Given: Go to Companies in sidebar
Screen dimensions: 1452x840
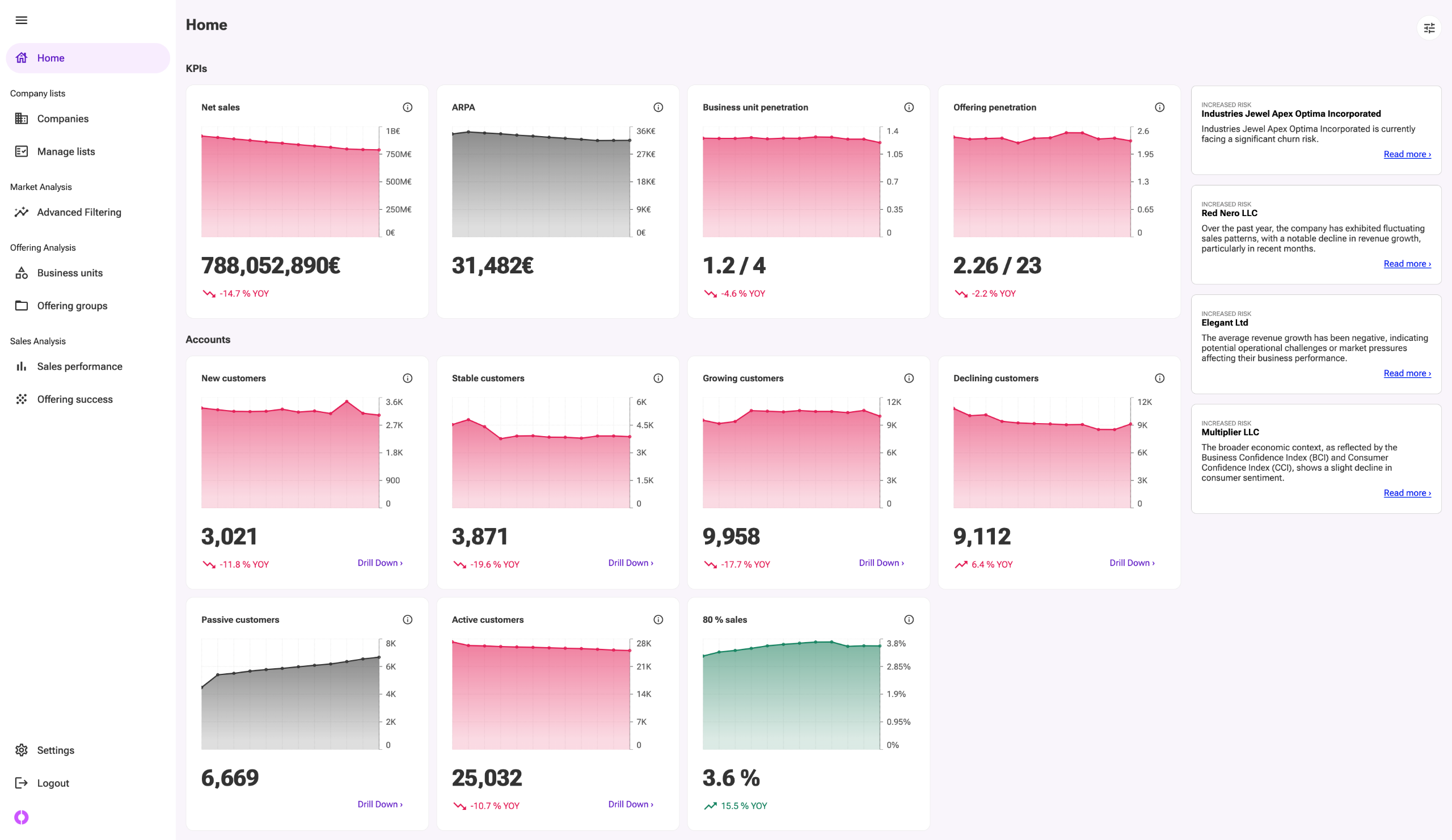Looking at the screenshot, I should pos(62,119).
